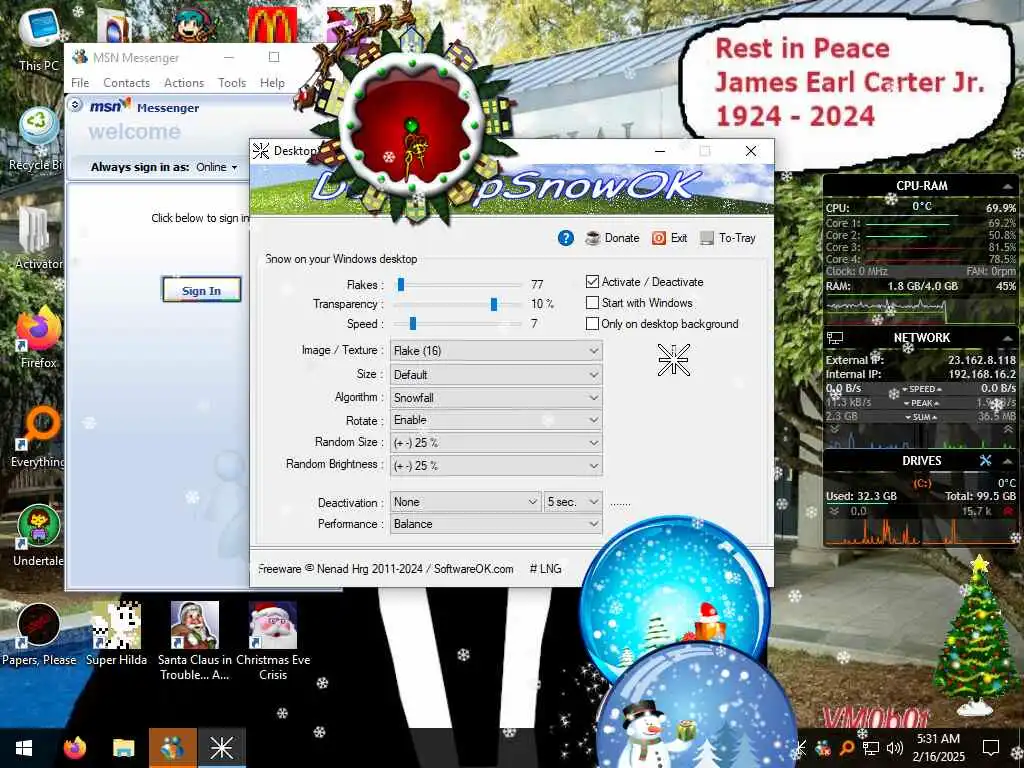Open Contacts menu in MSN Messenger
This screenshot has width=1024, height=768.
(126, 83)
